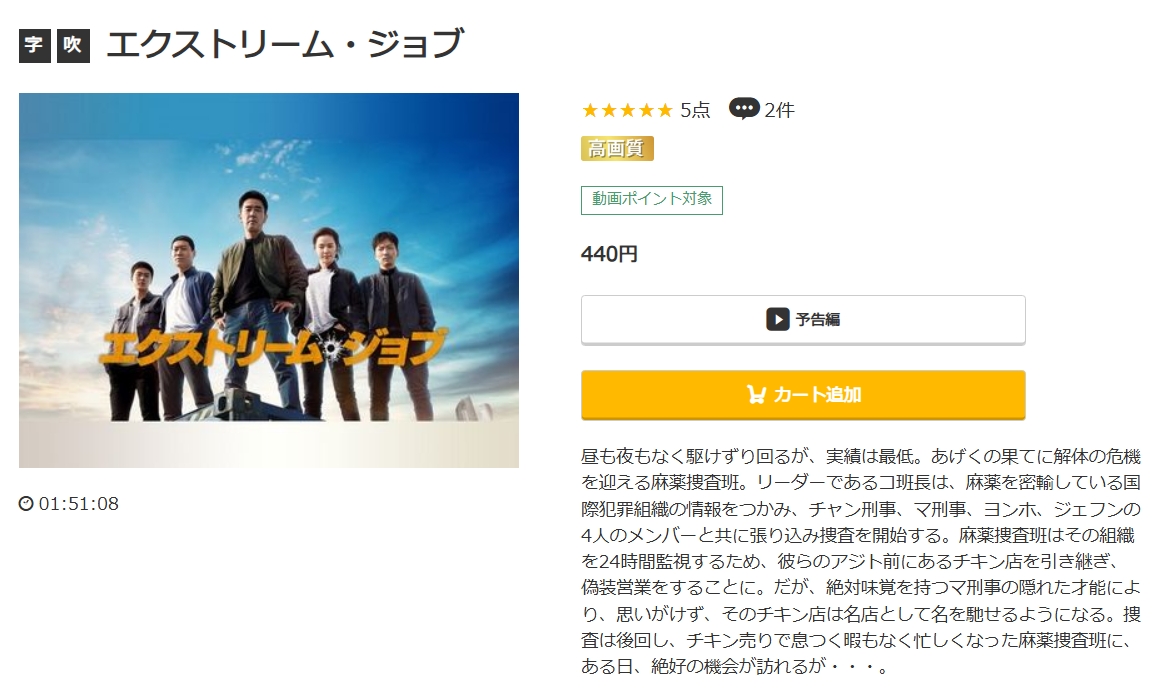1162x696 pixels.
Task: Open the 予告編 trailer
Action: point(803,319)
